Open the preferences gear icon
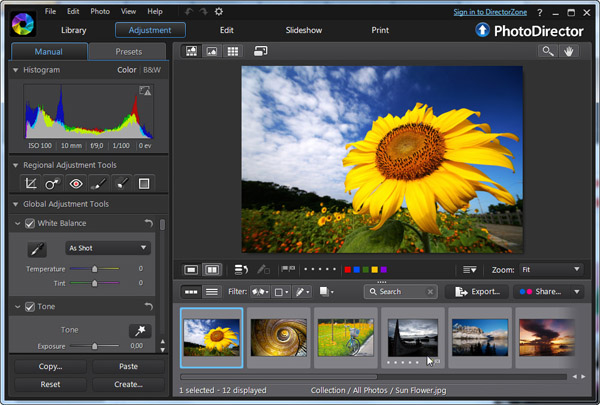The width and height of the screenshot is (600, 405). pos(219,11)
